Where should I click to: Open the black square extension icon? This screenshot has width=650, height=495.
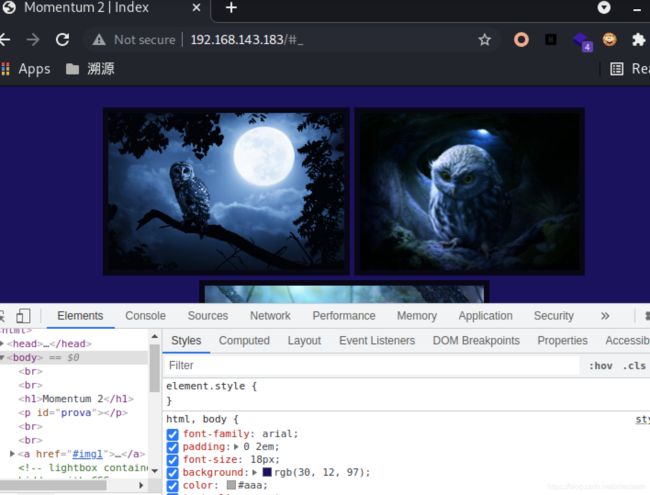coord(551,40)
